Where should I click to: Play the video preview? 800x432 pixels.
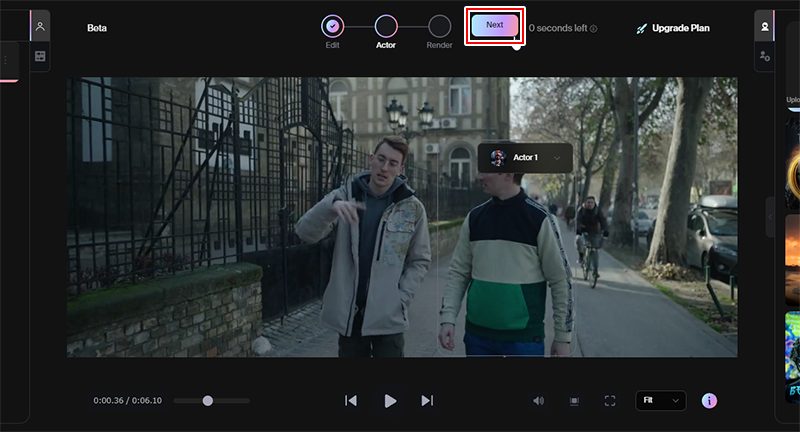point(390,400)
